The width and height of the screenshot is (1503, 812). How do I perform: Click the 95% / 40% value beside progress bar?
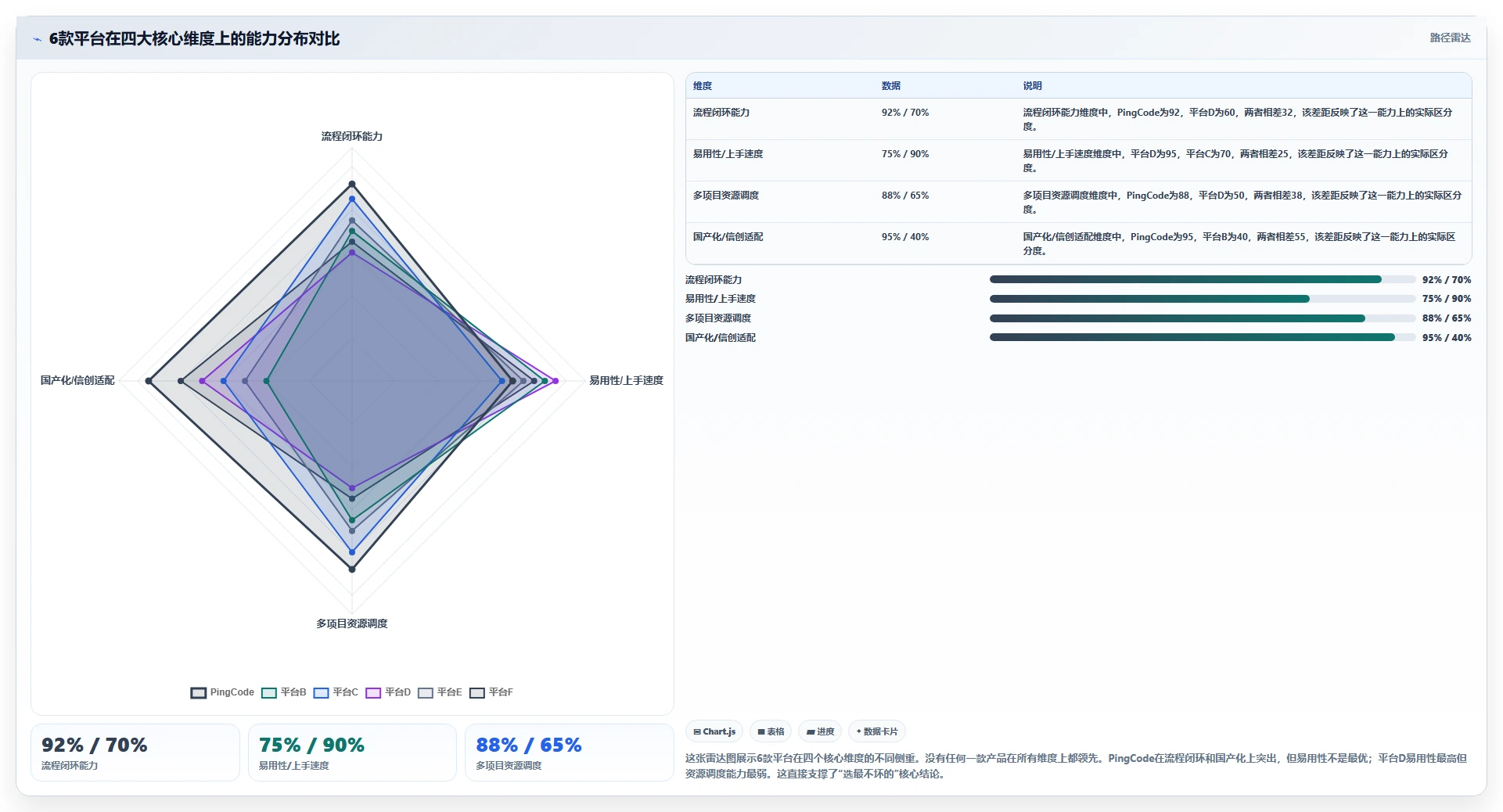tap(1447, 338)
